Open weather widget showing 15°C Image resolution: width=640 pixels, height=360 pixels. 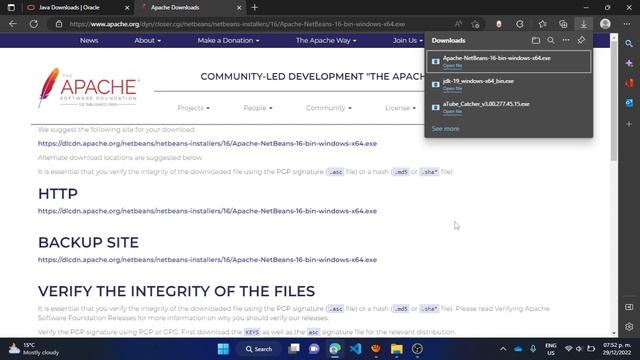(x=34, y=349)
